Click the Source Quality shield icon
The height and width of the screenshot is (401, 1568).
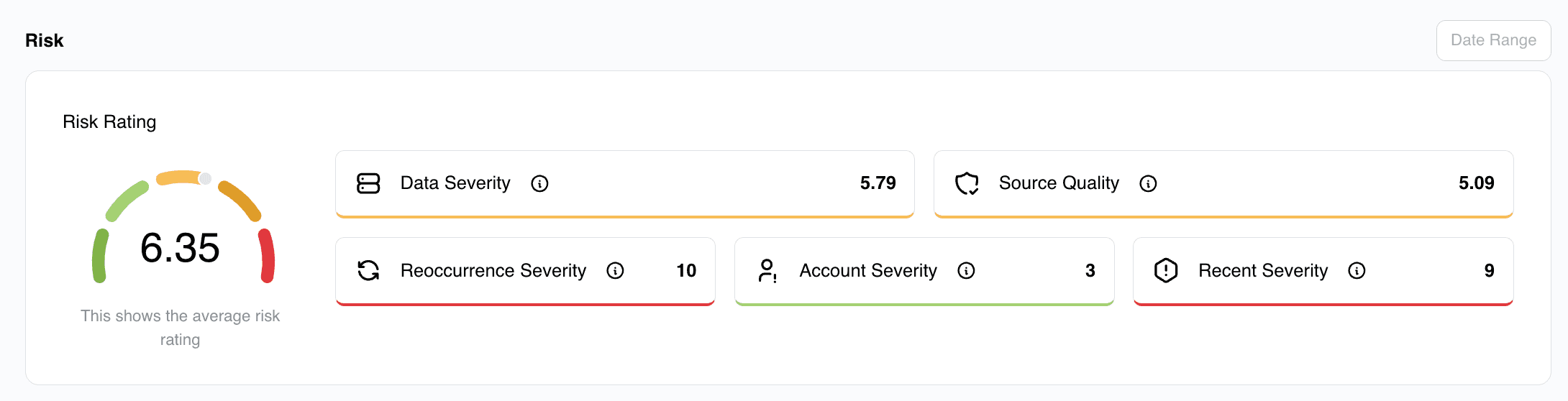click(967, 183)
